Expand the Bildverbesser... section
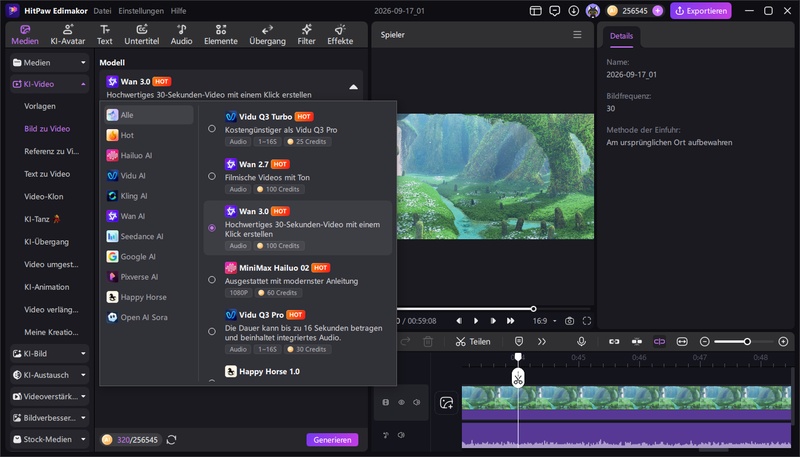800x457 pixels. tap(49, 418)
